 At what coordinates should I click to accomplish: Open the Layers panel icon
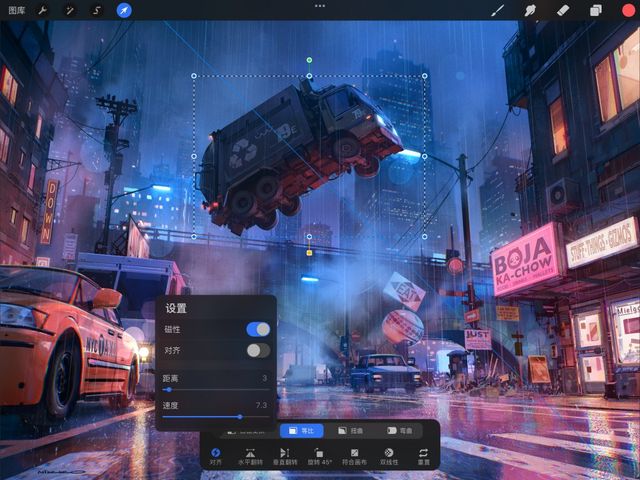(596, 10)
